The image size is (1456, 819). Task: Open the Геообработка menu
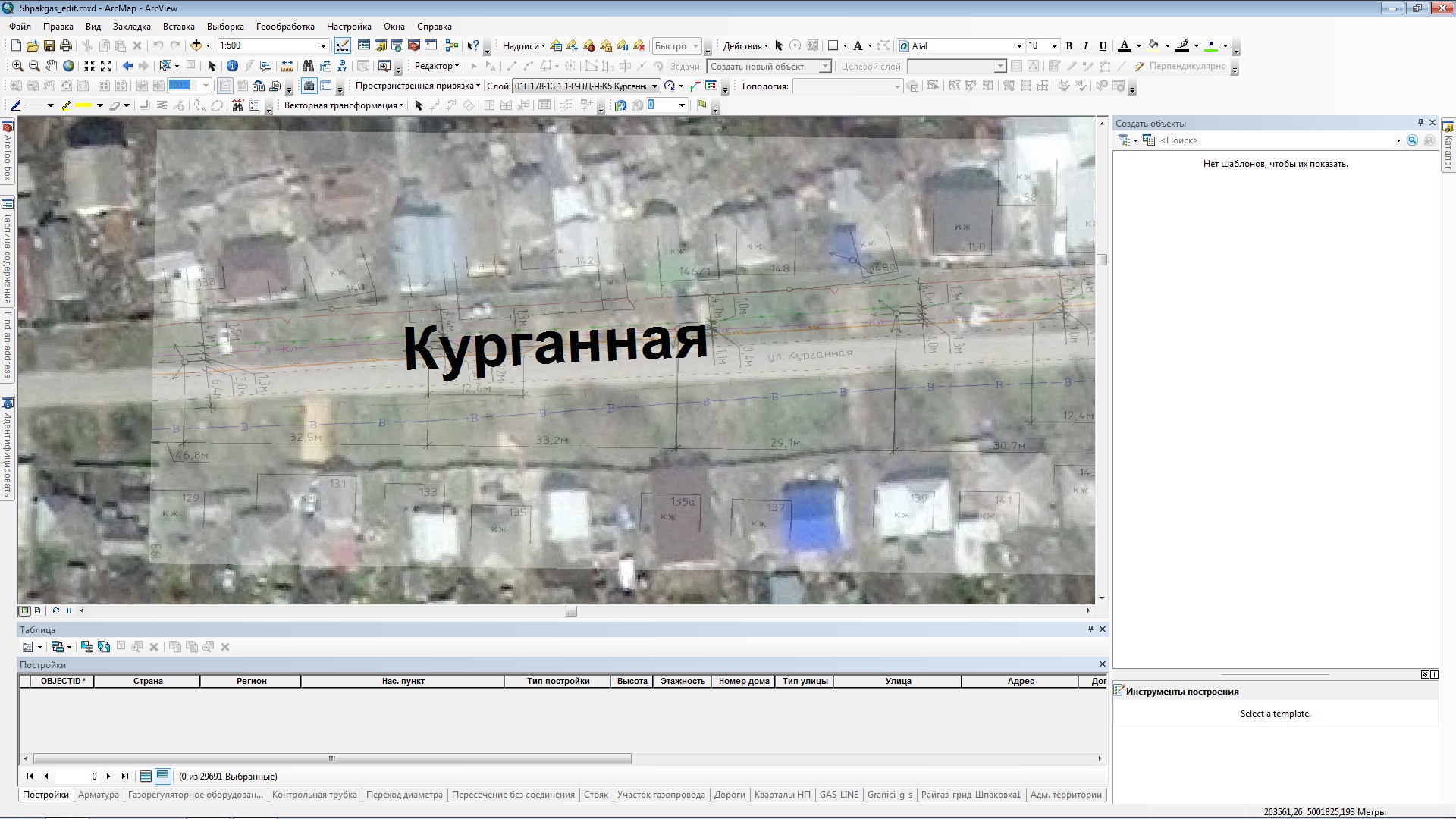286,26
